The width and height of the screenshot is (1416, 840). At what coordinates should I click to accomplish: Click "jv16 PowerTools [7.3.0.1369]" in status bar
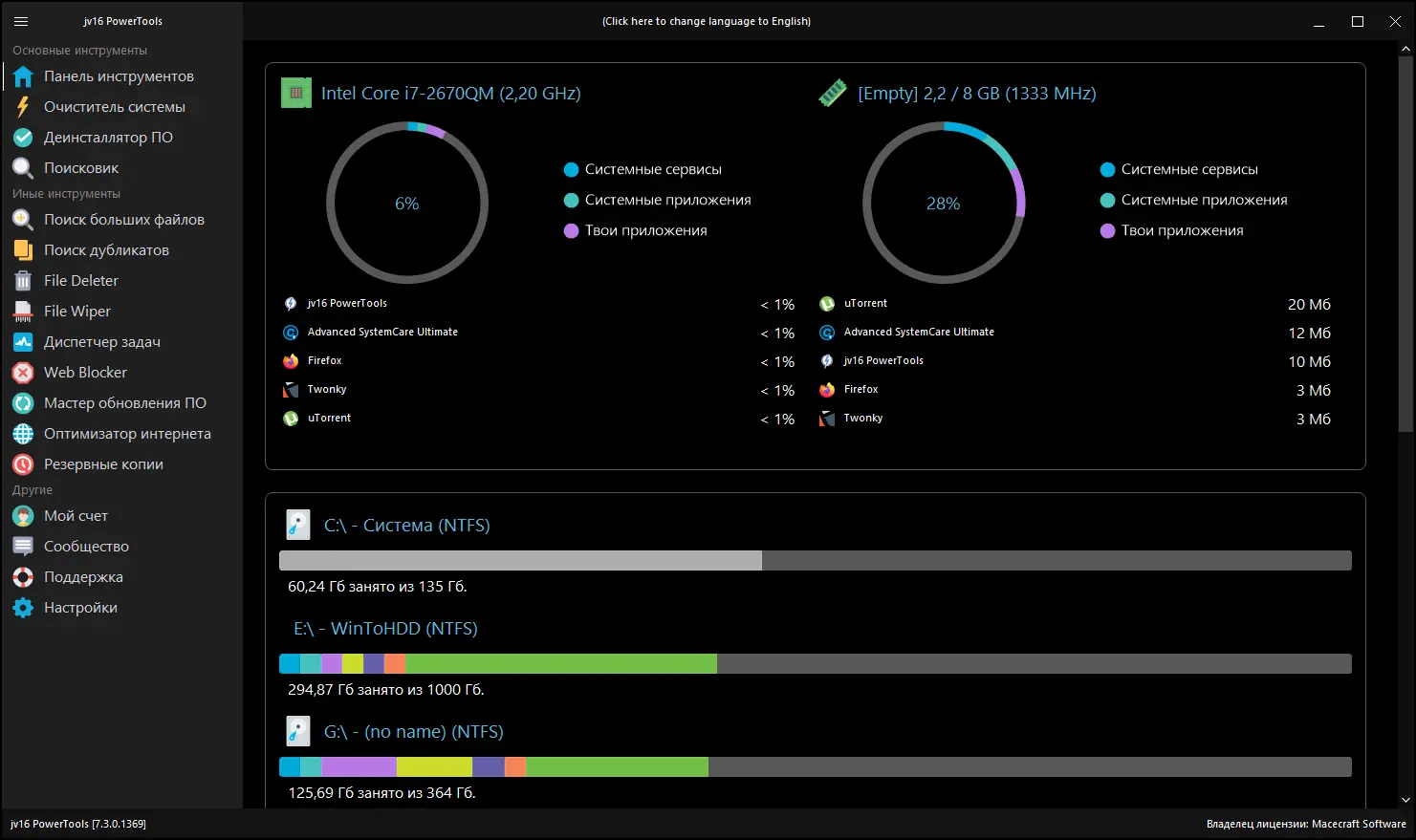78,824
